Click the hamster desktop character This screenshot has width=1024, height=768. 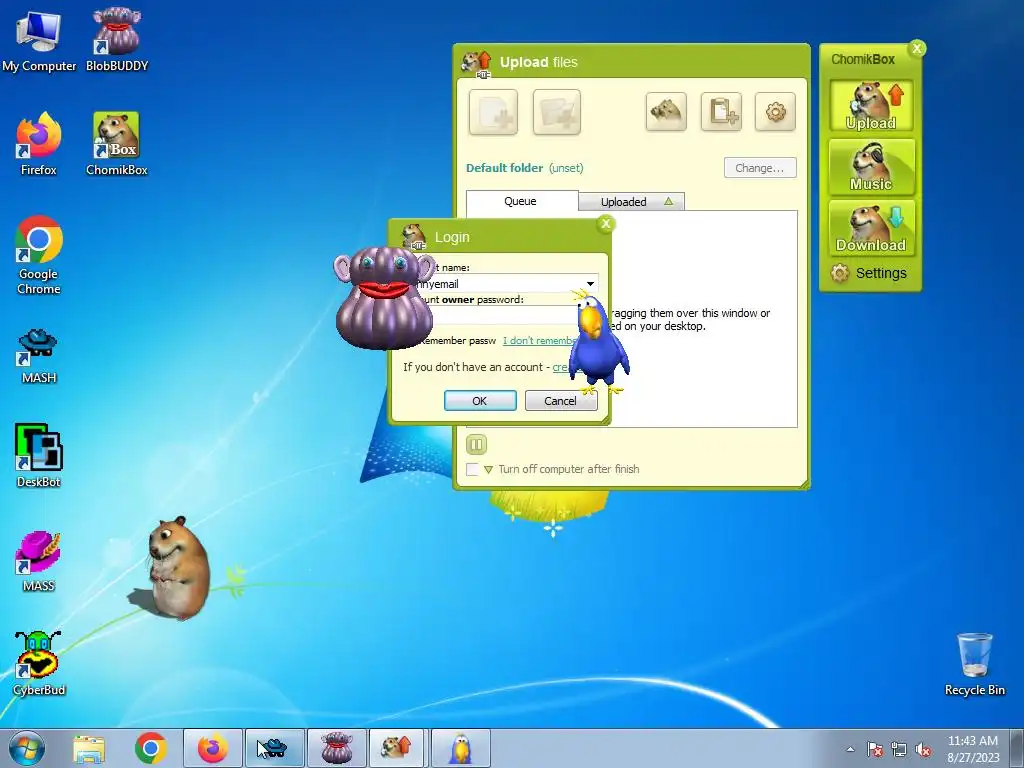click(x=176, y=567)
